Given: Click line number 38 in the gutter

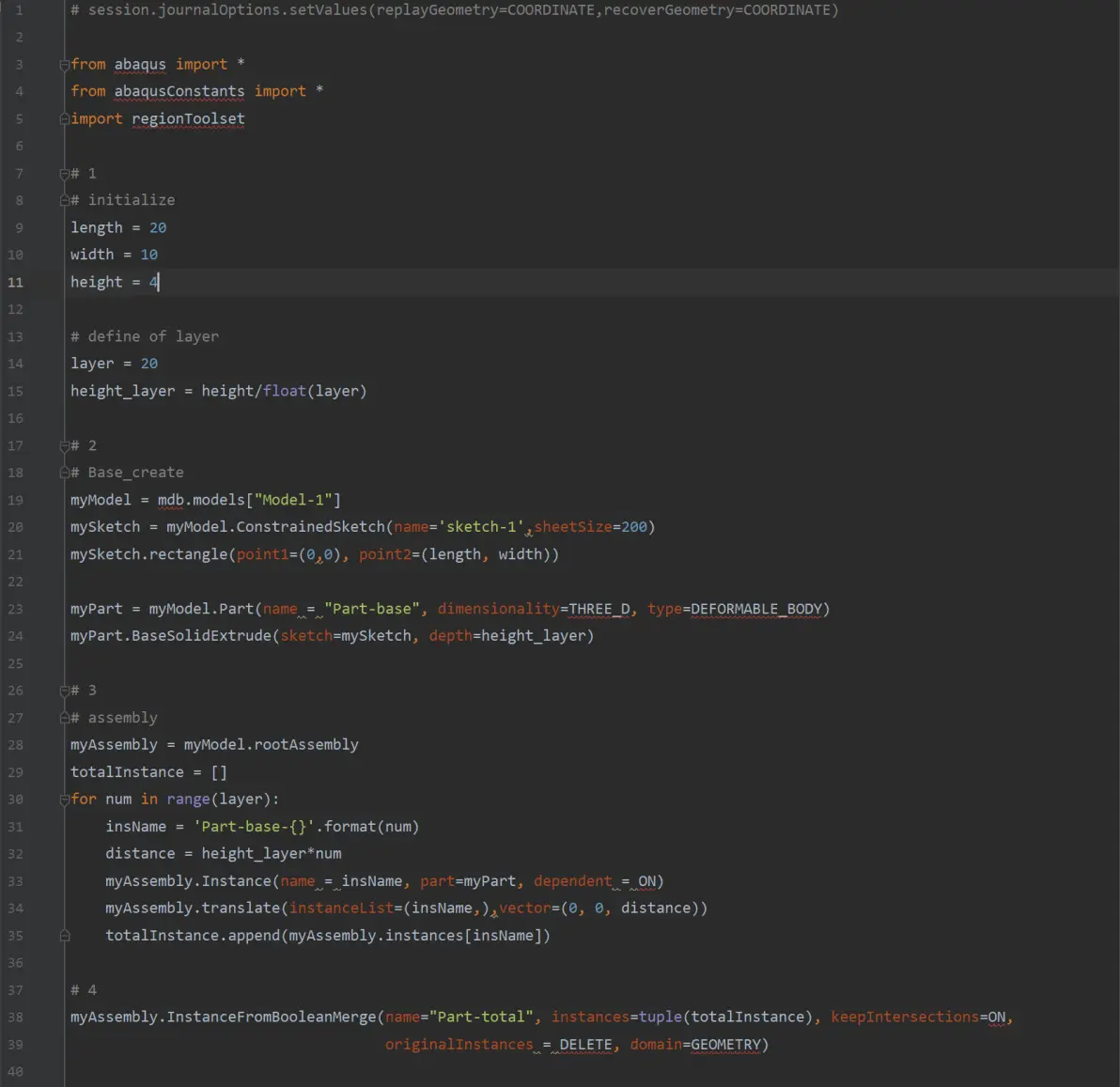Looking at the screenshot, I should (x=15, y=1017).
